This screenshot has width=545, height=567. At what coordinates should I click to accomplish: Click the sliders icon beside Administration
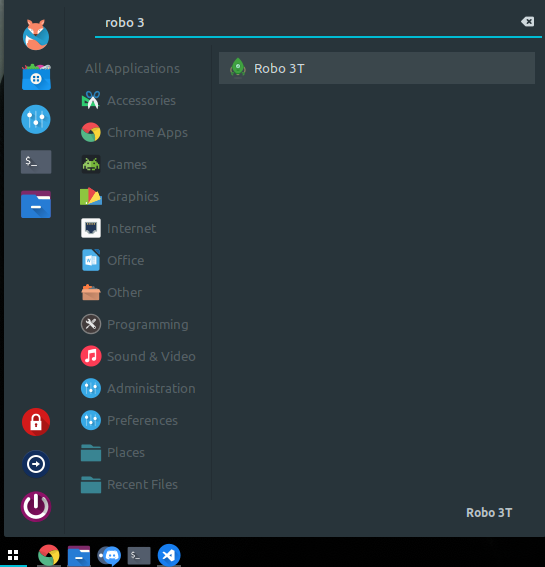tap(91, 388)
